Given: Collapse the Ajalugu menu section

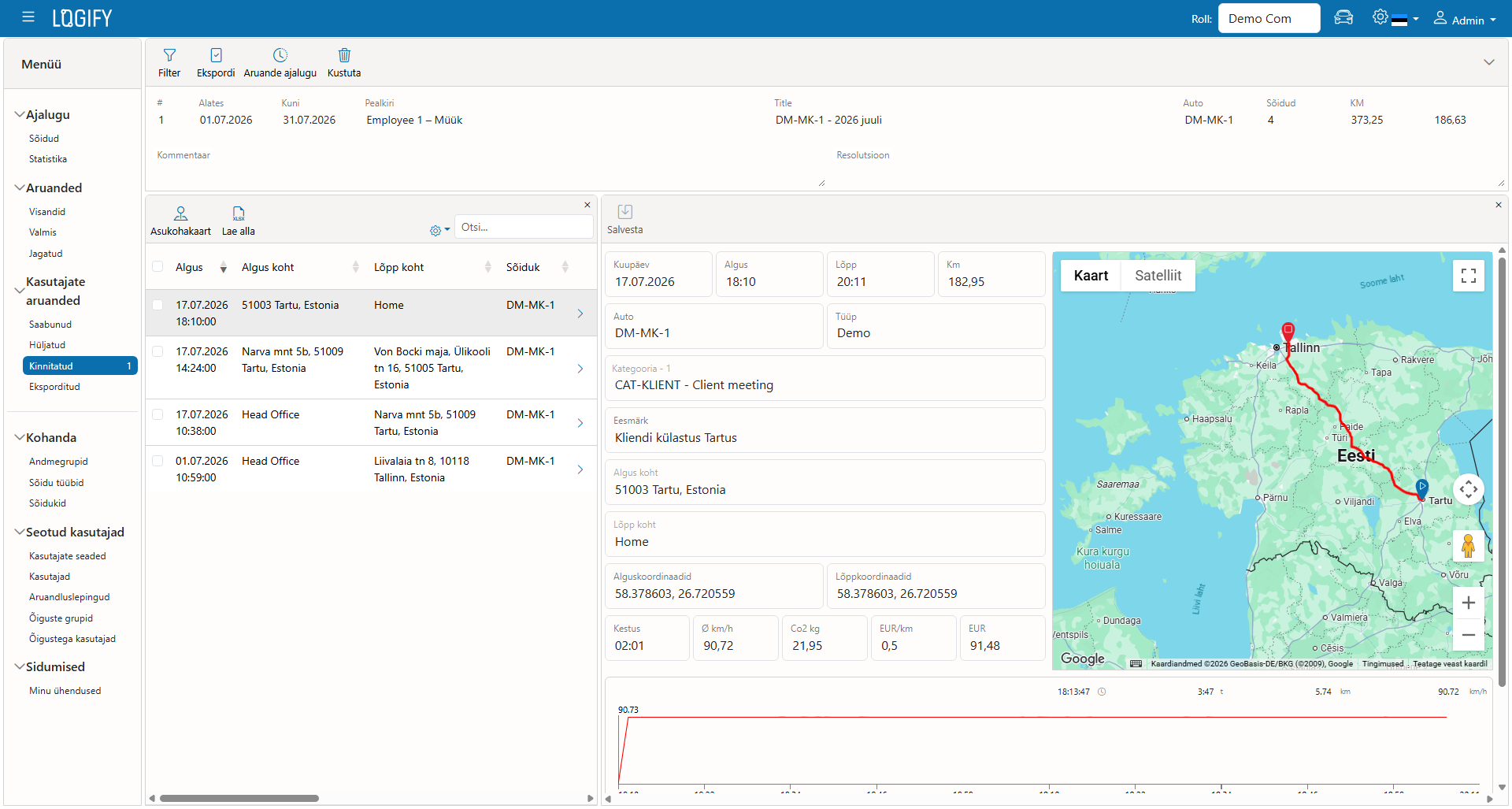Looking at the screenshot, I should click(20, 115).
